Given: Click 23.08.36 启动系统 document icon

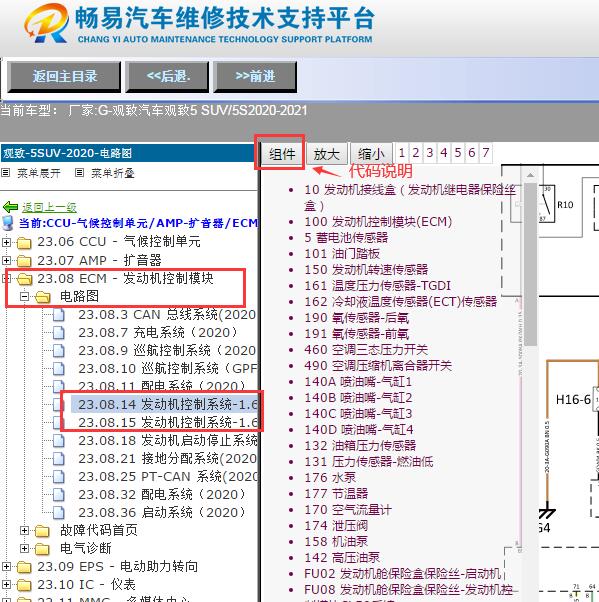Looking at the screenshot, I should click(59, 513).
